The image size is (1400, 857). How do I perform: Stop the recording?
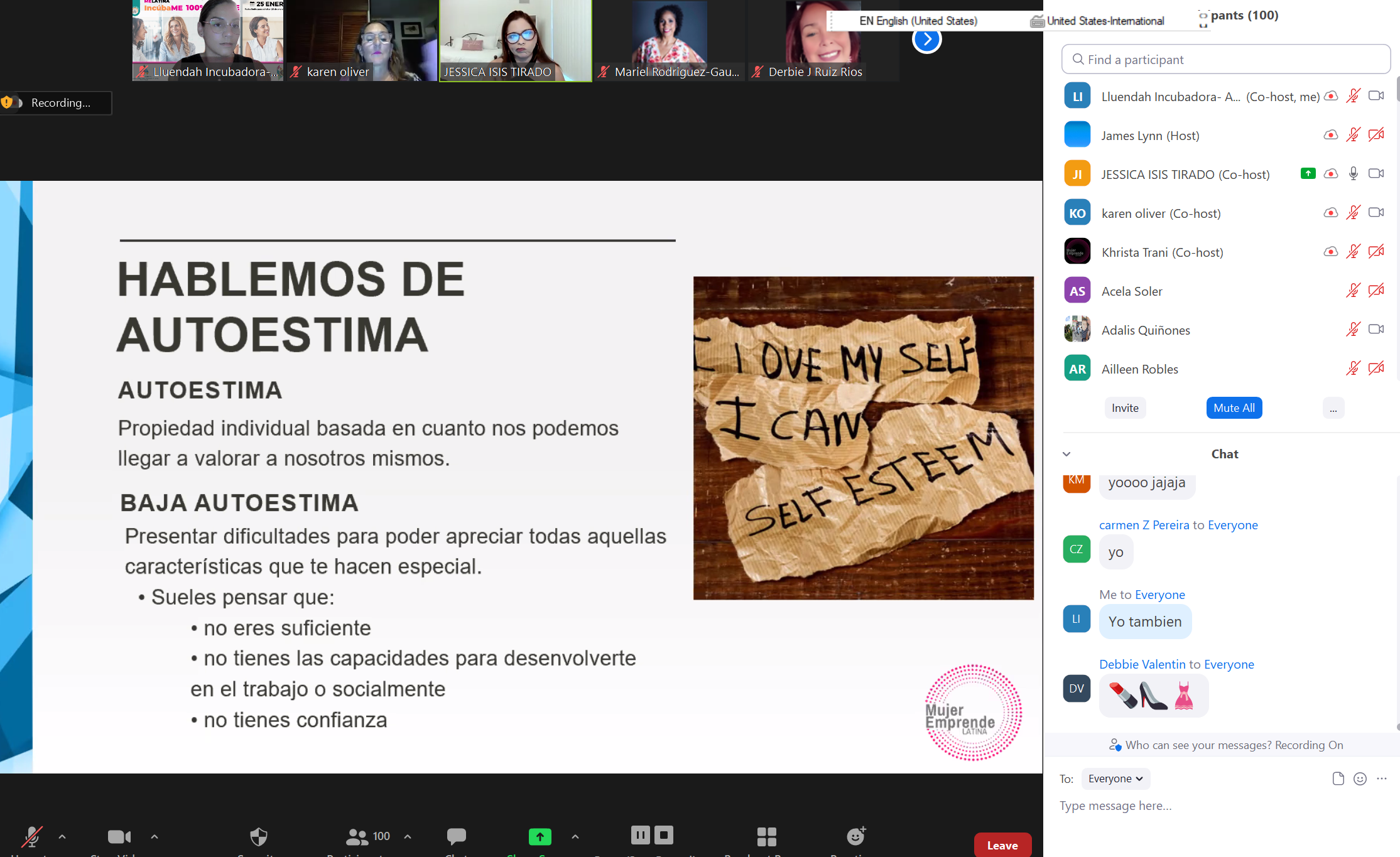664,834
